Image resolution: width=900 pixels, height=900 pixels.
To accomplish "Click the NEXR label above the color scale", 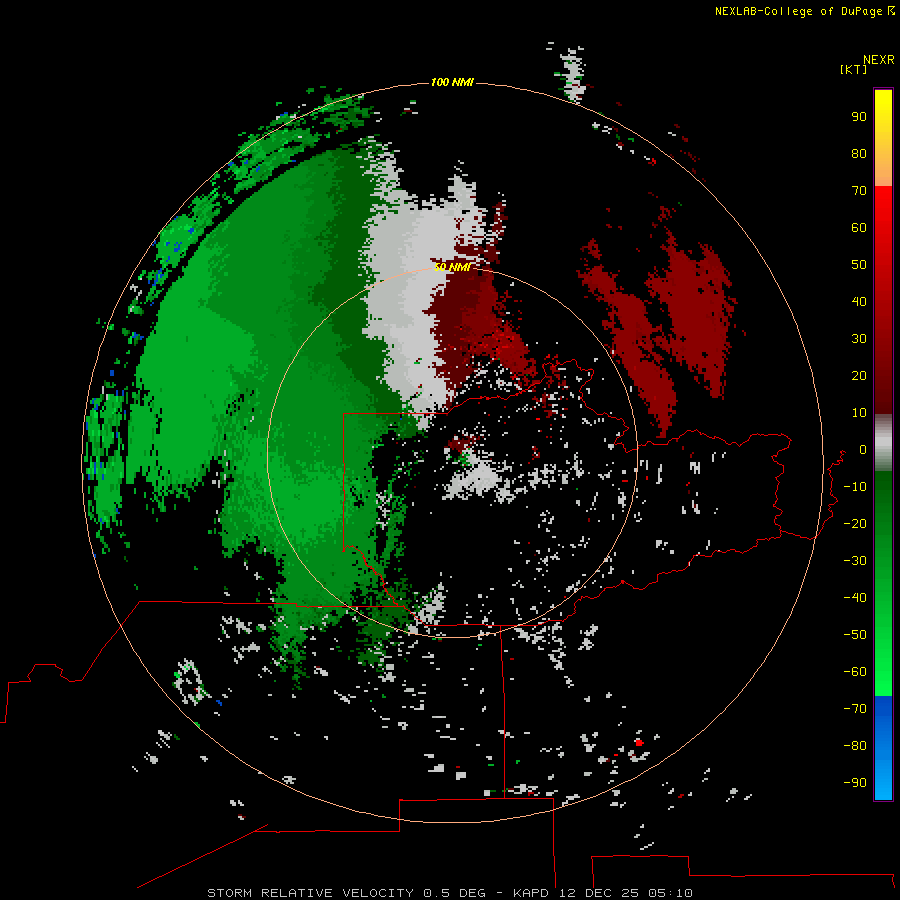I will tap(879, 60).
